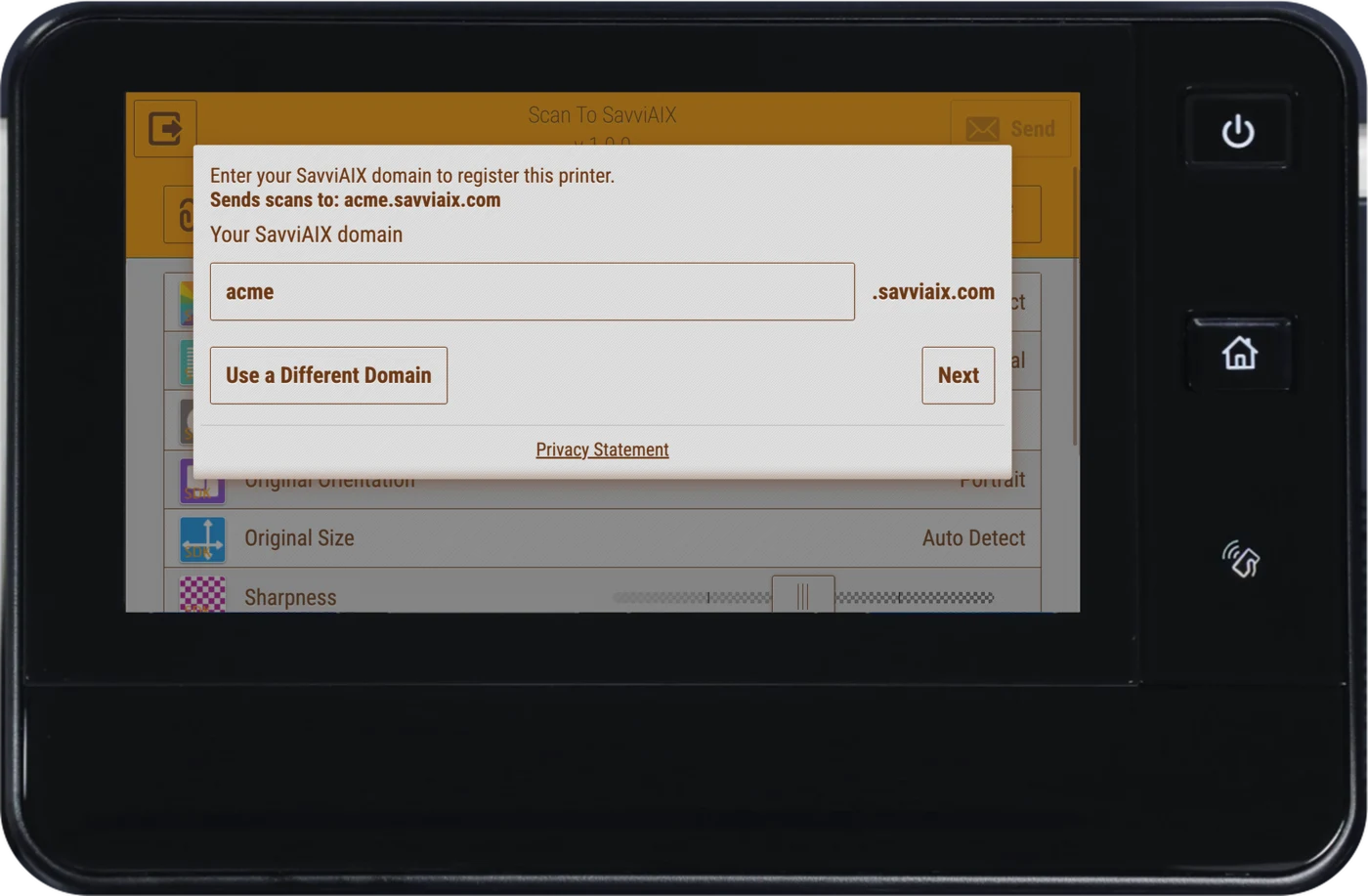Click the 'Sends scans to: acme.savviaix.com' line
The width and height of the screenshot is (1368, 896).
coord(355,200)
